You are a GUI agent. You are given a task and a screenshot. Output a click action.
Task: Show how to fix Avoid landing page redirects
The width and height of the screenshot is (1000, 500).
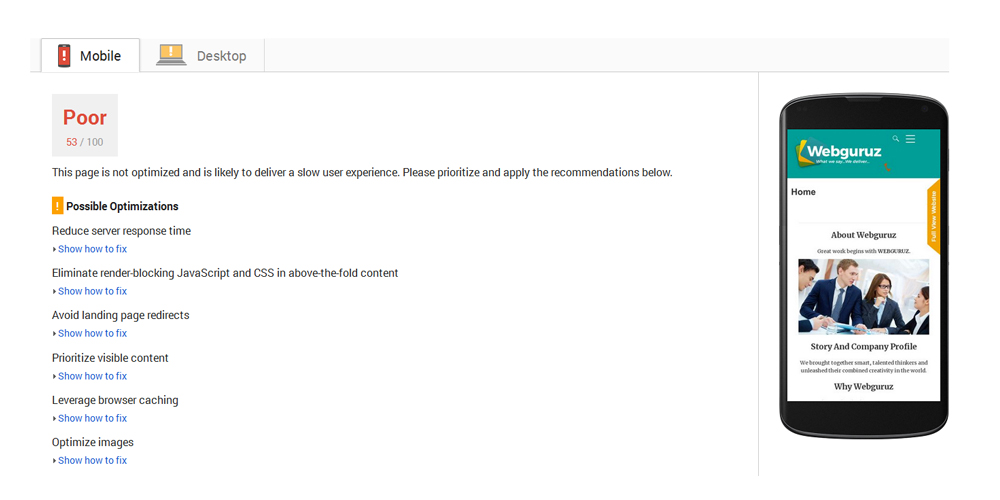tap(92, 333)
